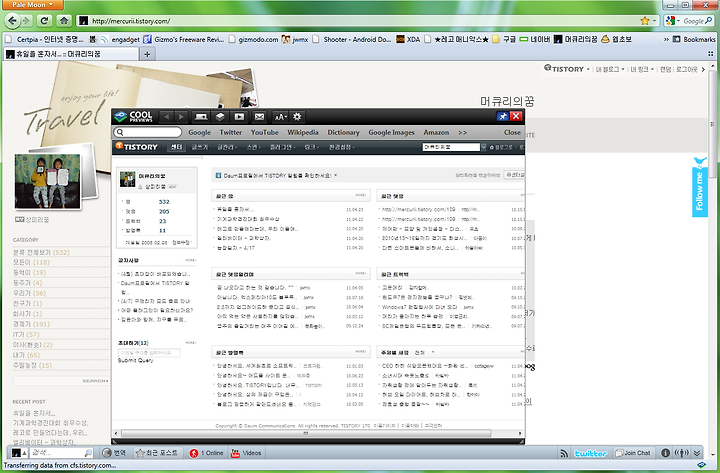
Task: Click the SEARCH button in sidebar
Action: 96,381
